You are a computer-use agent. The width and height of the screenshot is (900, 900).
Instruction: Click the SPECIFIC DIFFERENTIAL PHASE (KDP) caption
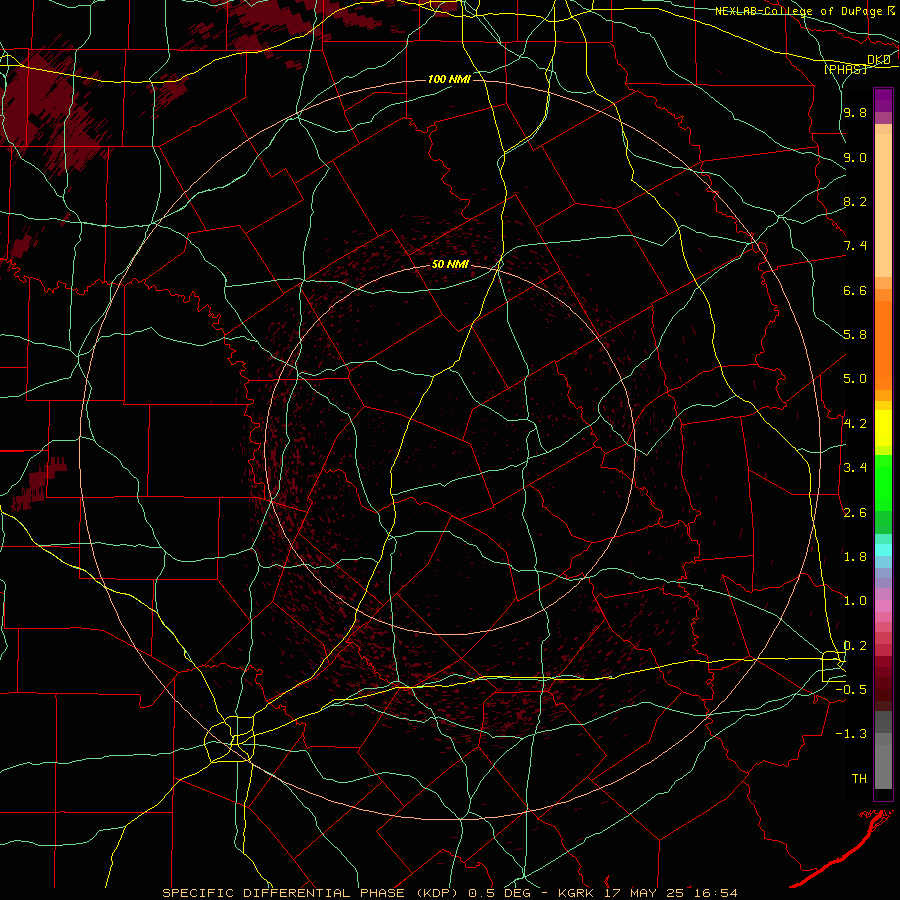(310, 893)
